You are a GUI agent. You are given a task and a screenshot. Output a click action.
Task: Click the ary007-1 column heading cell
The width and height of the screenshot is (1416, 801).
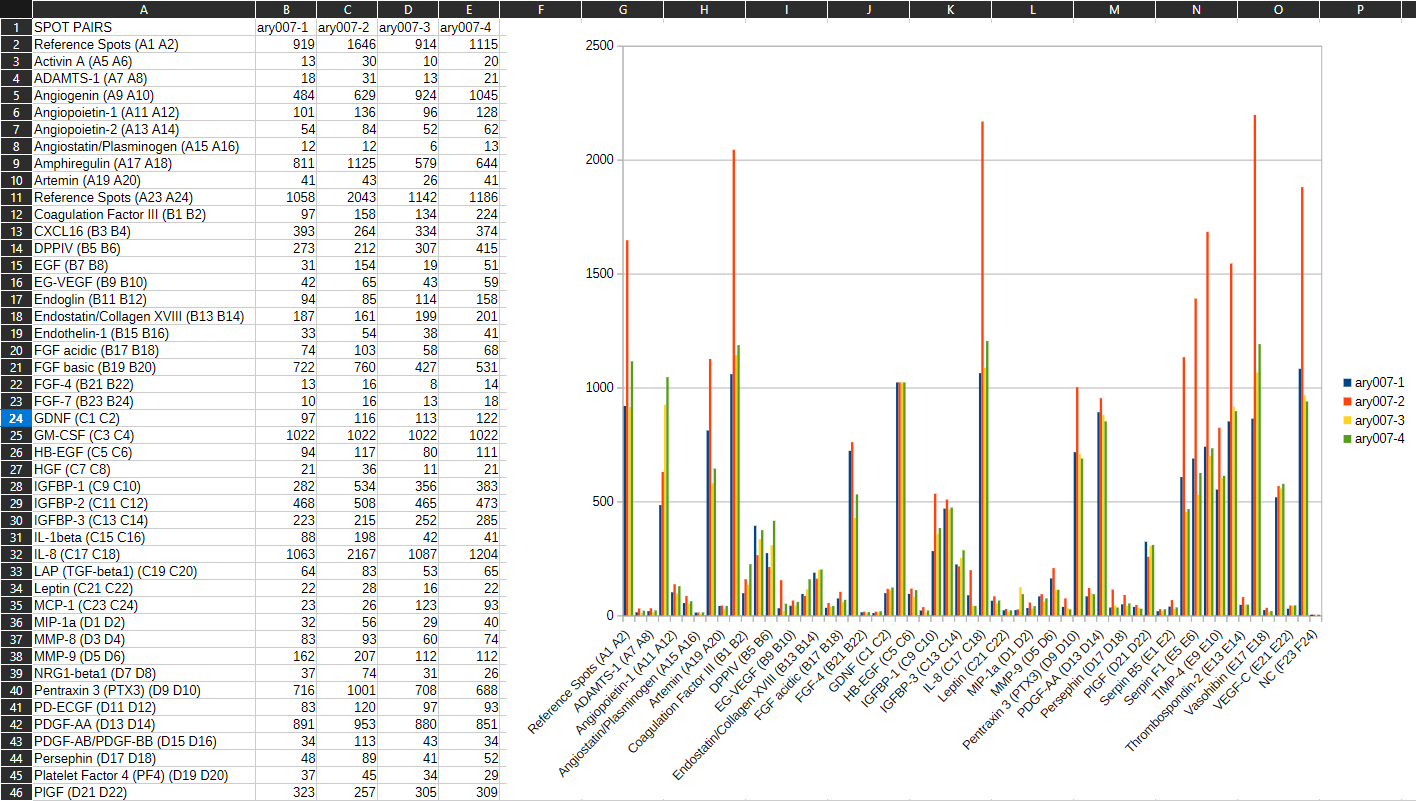pos(286,27)
